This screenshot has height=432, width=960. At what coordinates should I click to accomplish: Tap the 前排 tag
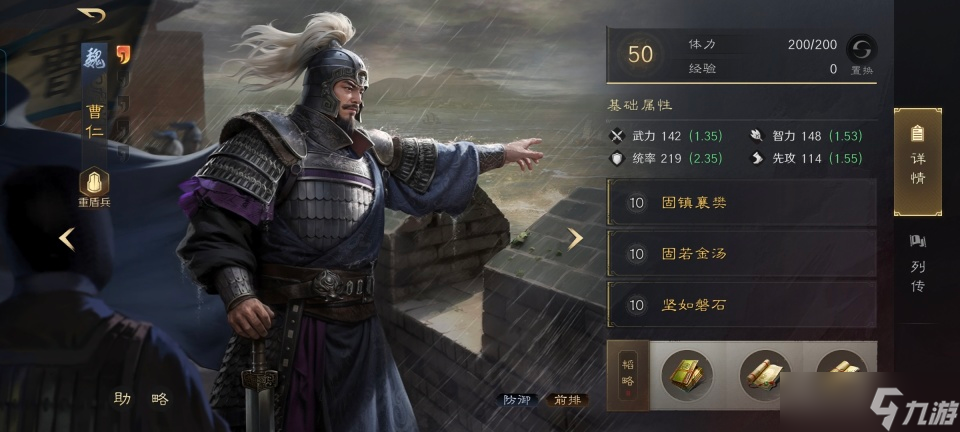(x=568, y=400)
